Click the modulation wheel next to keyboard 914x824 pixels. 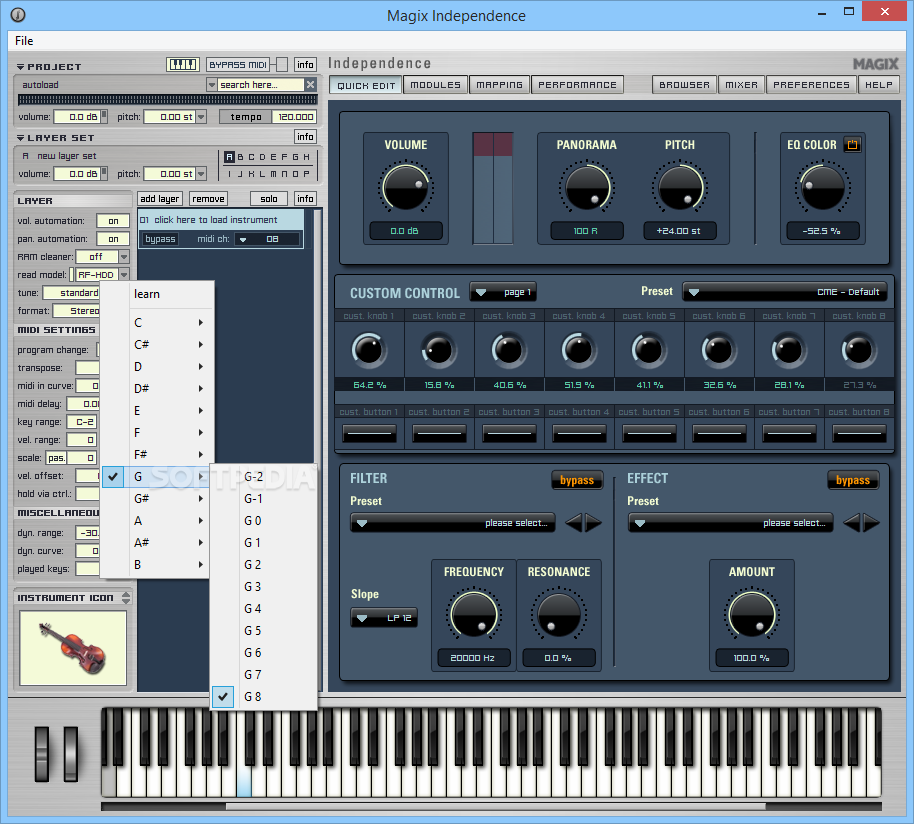[x=71, y=753]
